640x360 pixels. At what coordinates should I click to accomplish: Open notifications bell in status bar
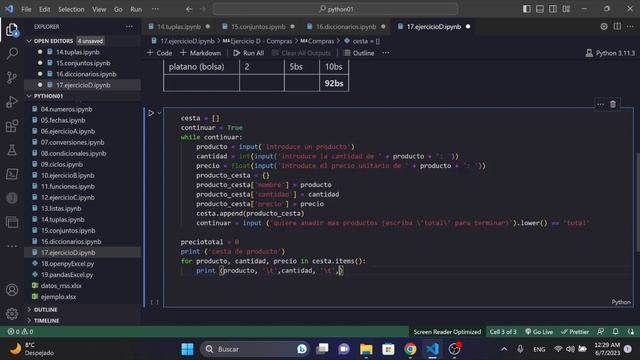616,331
